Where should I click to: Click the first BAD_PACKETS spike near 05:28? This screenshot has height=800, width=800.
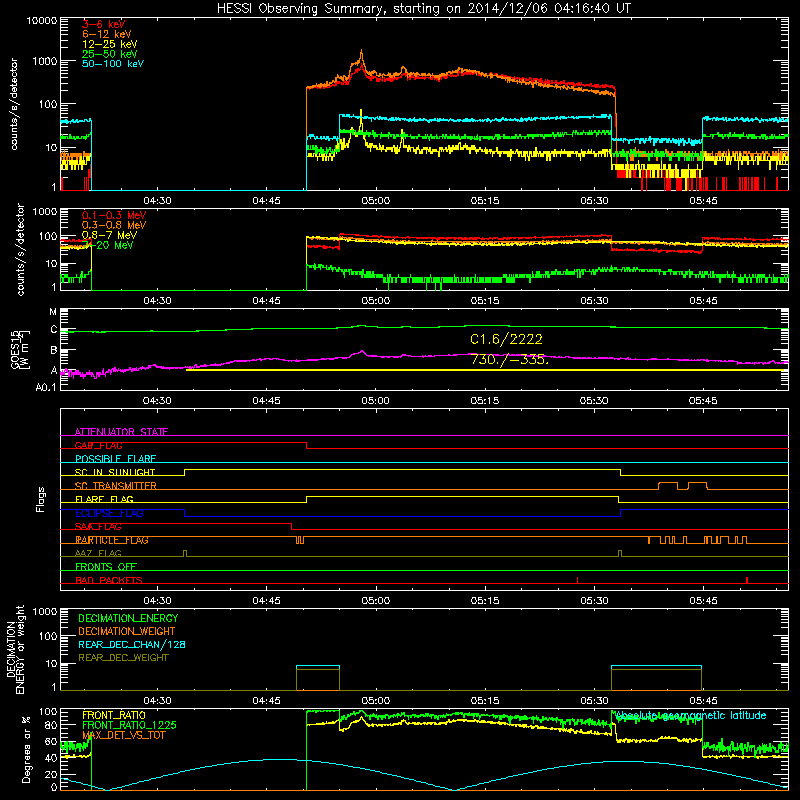tap(577, 580)
